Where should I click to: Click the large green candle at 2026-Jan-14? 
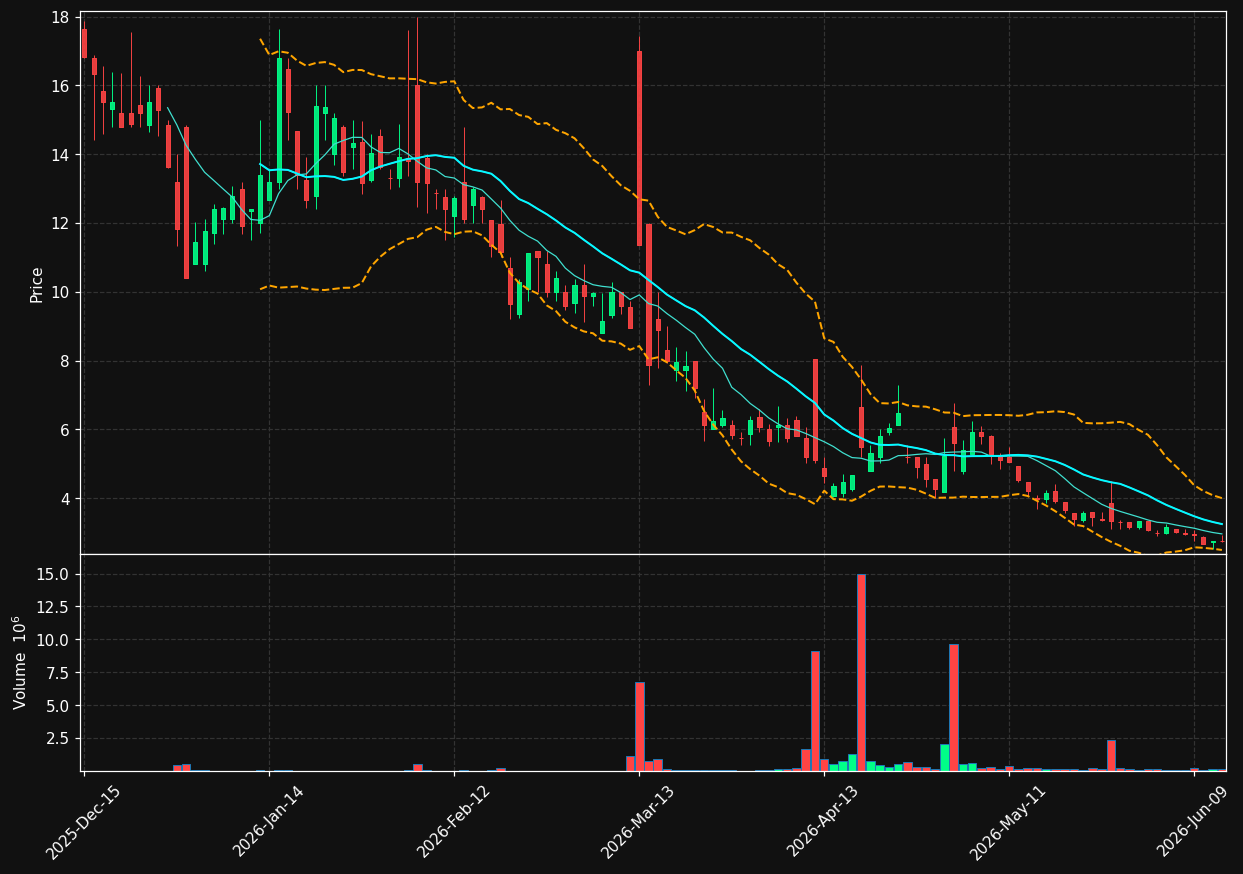pyautogui.click(x=279, y=120)
